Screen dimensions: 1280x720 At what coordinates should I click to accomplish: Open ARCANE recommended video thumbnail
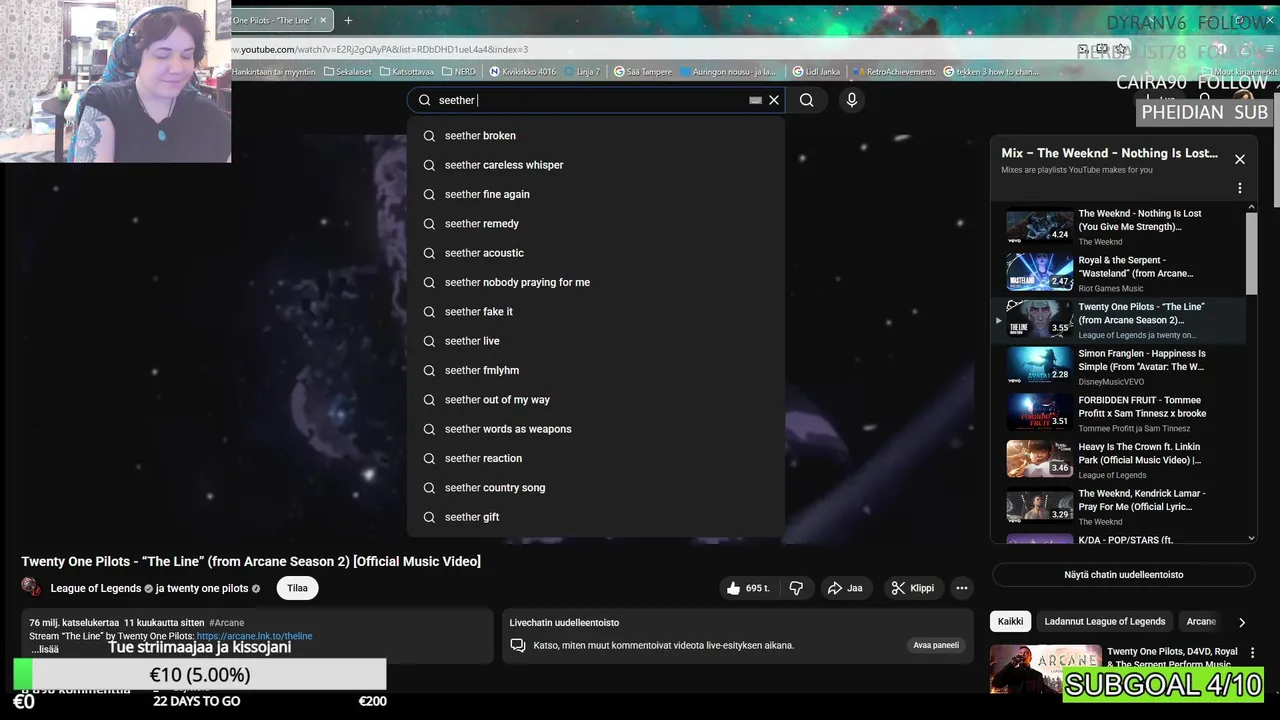pyautogui.click(x=1044, y=669)
